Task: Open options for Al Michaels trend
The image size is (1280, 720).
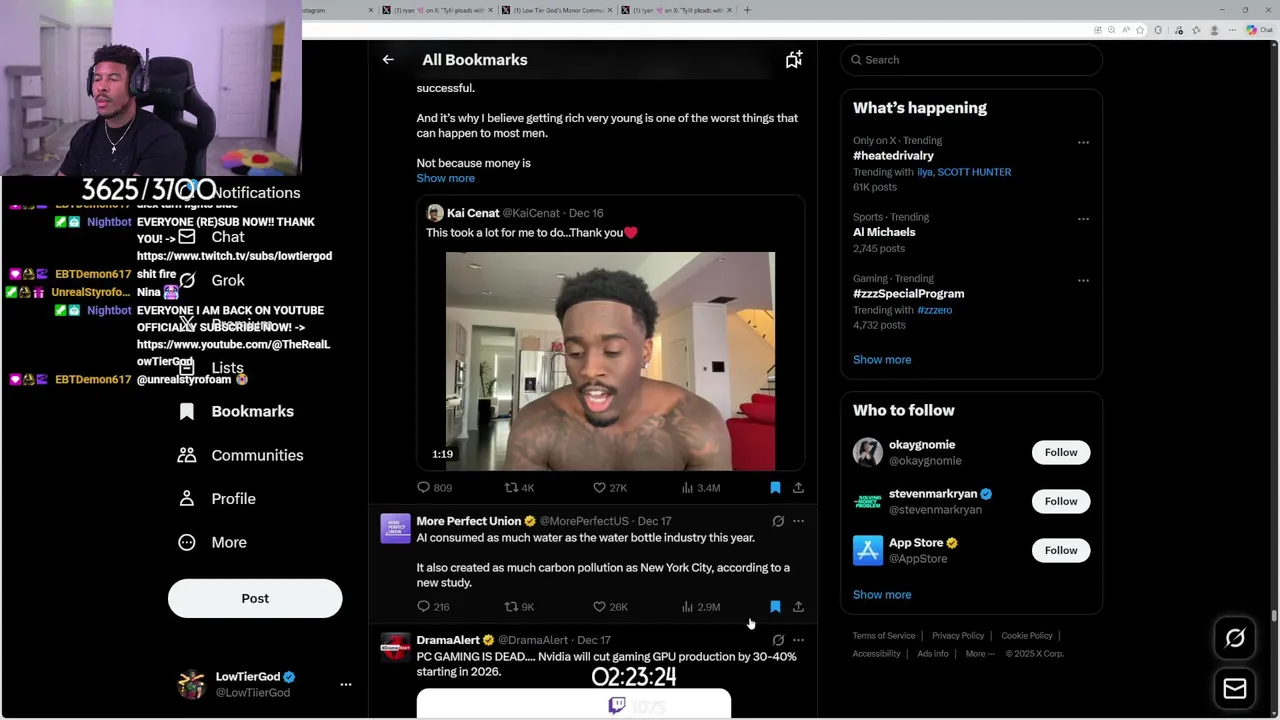Action: click(1083, 219)
